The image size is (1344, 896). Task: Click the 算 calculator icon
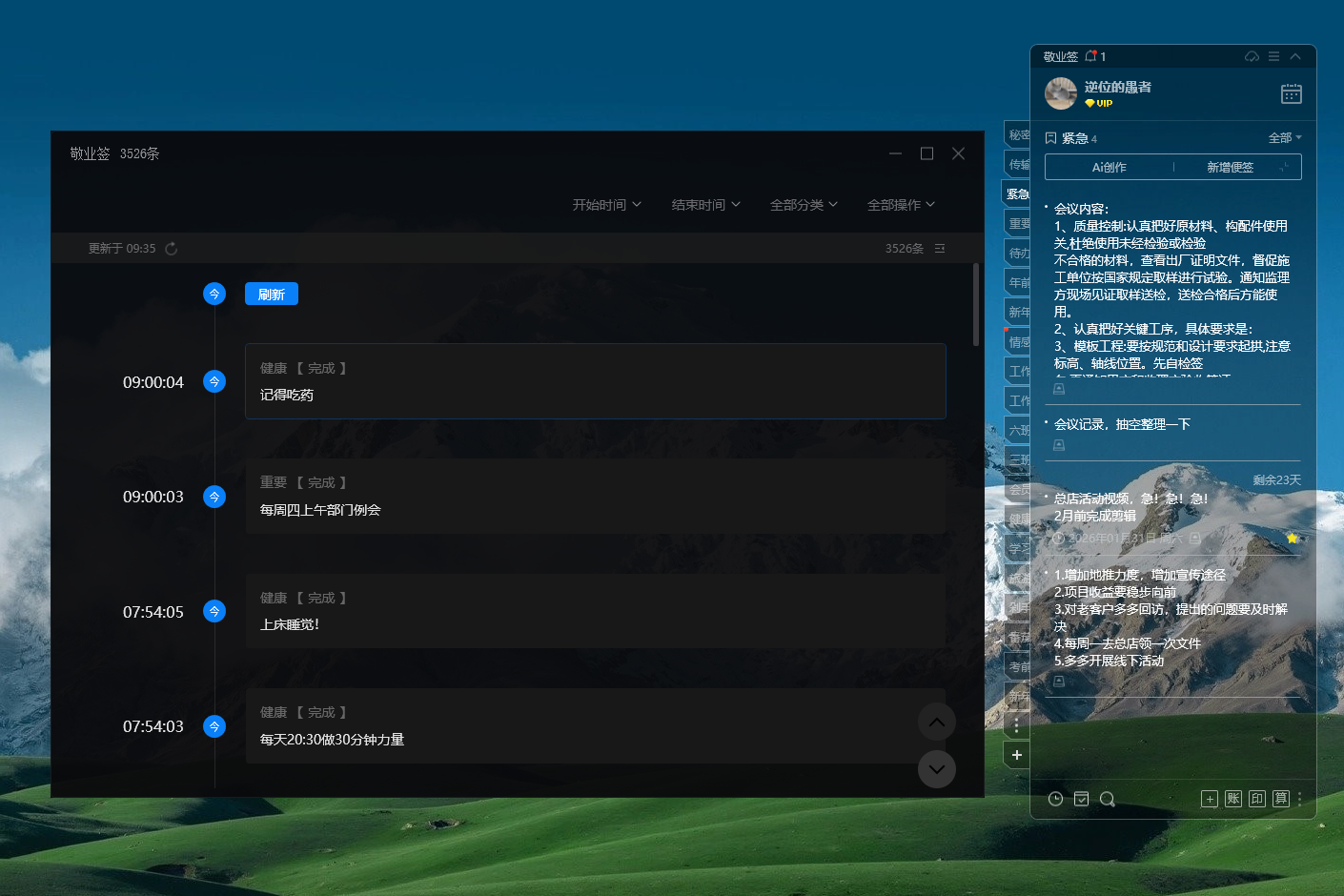tap(1280, 799)
